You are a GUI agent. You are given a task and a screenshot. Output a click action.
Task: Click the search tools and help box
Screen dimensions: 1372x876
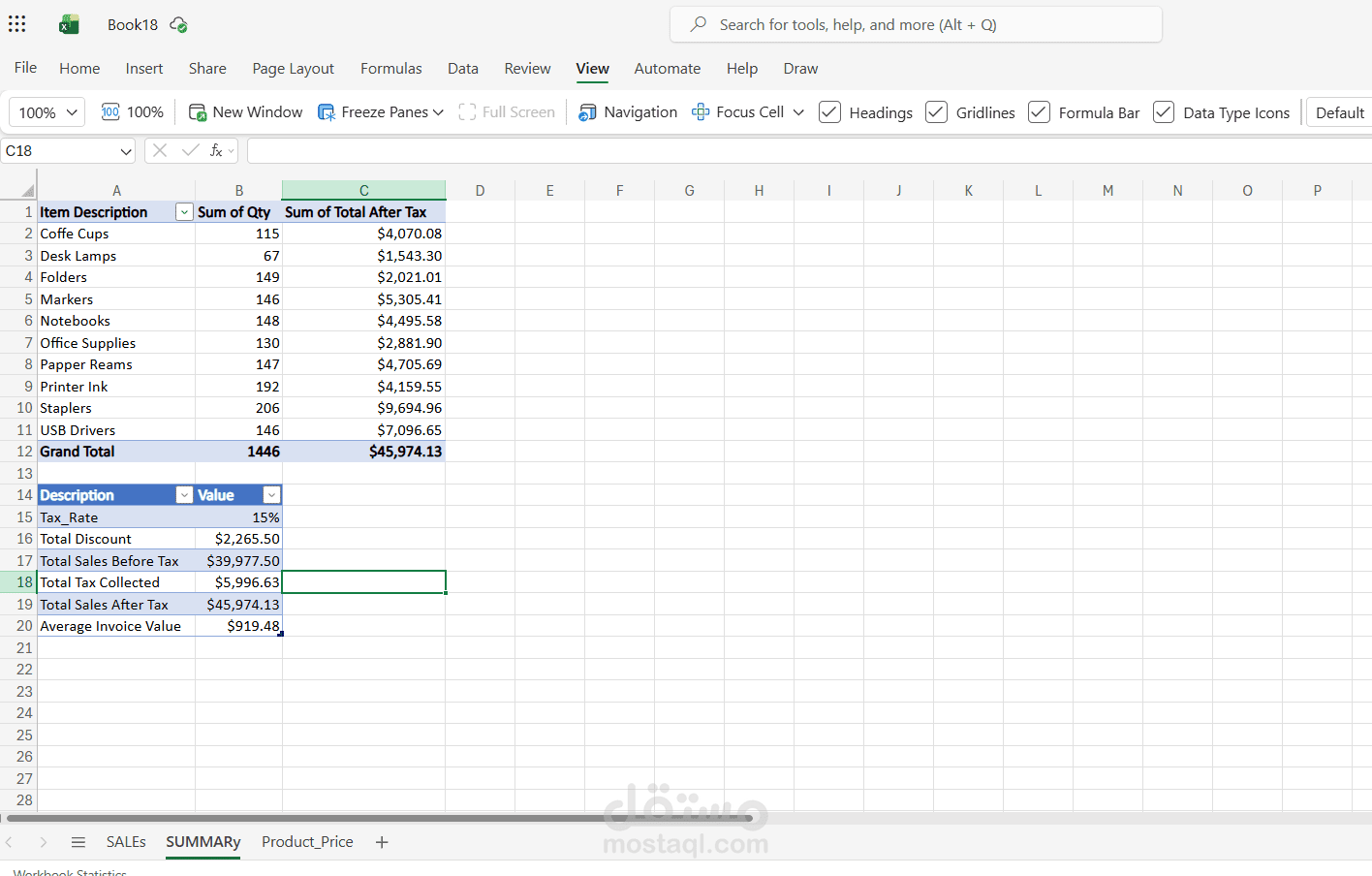916,24
